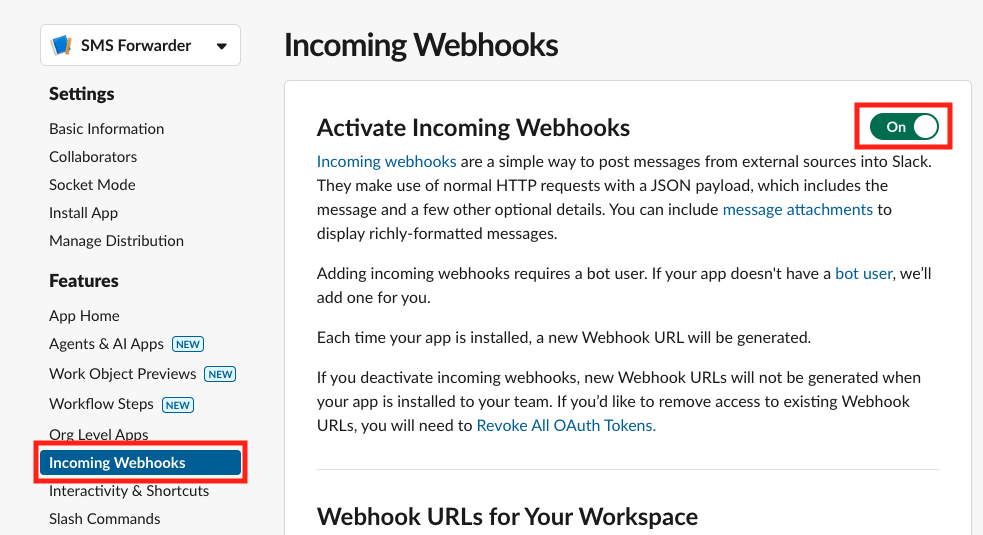Go to Slash Commands page
The width and height of the screenshot is (983, 535).
pyautogui.click(x=105, y=519)
